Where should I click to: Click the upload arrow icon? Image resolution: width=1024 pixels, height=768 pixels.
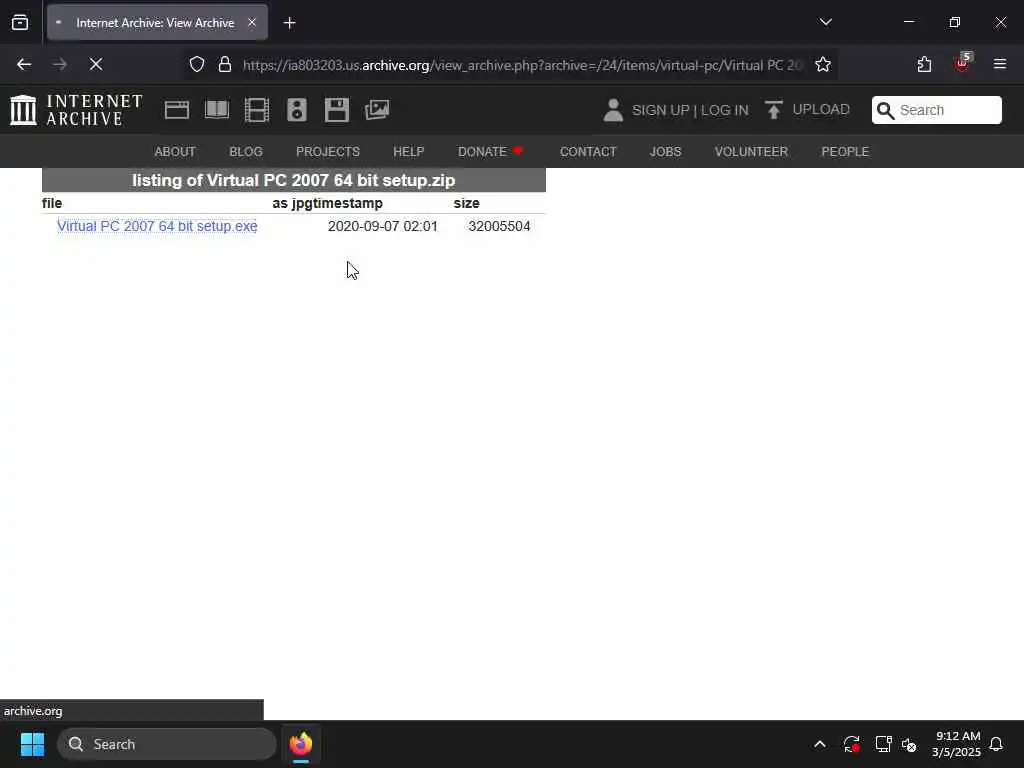click(774, 110)
